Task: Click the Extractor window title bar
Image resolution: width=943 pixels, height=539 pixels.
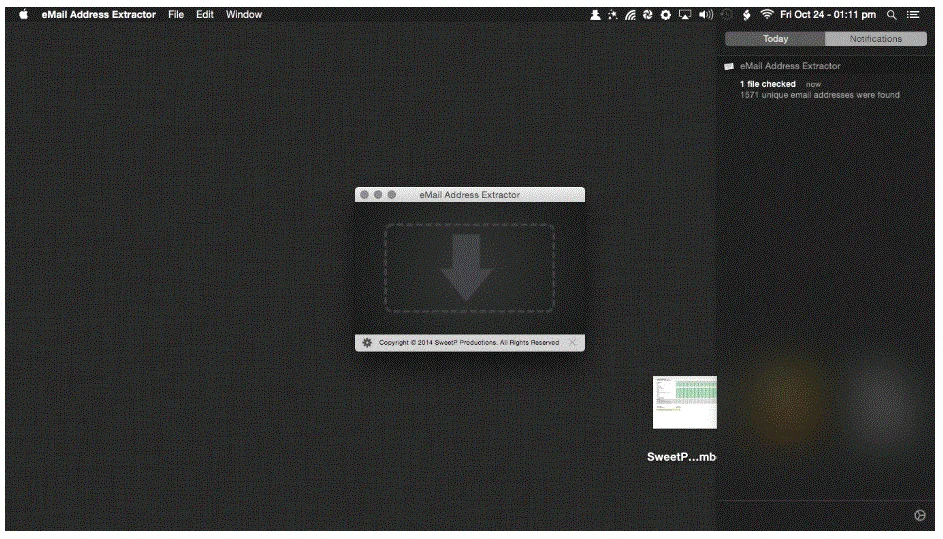Action: coord(470,194)
